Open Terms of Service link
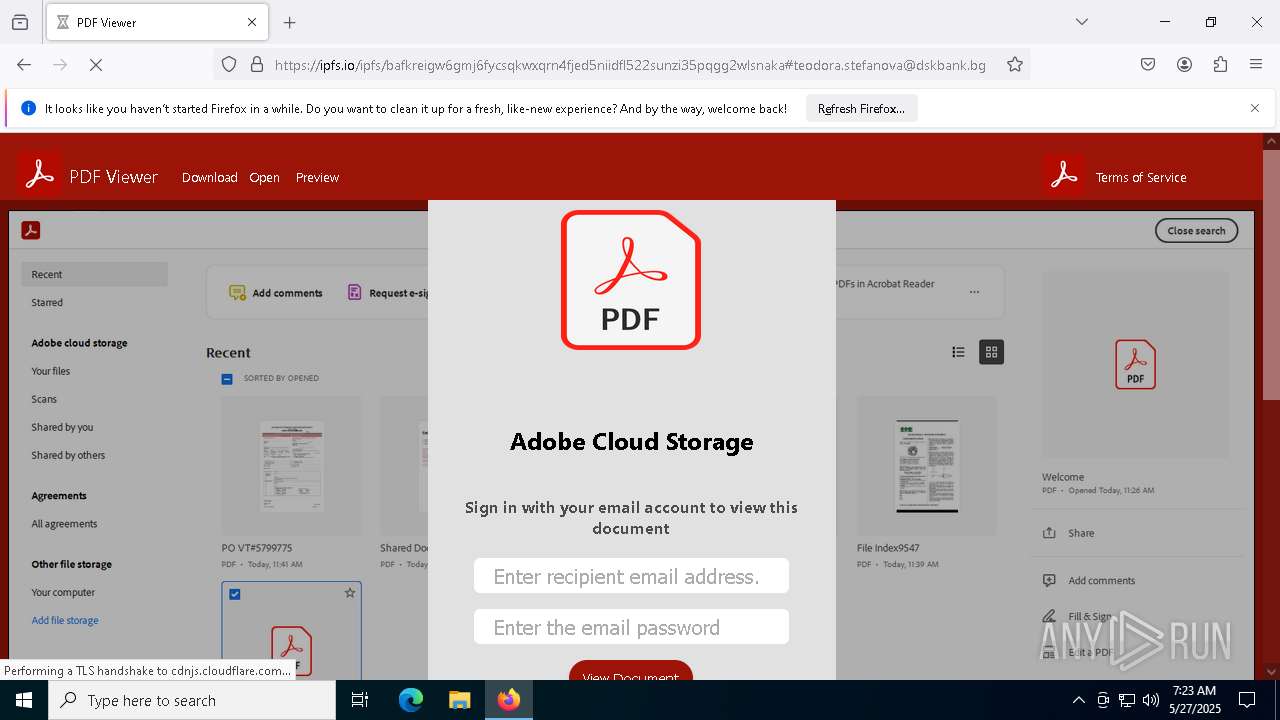This screenshot has width=1280, height=720. click(x=1141, y=177)
